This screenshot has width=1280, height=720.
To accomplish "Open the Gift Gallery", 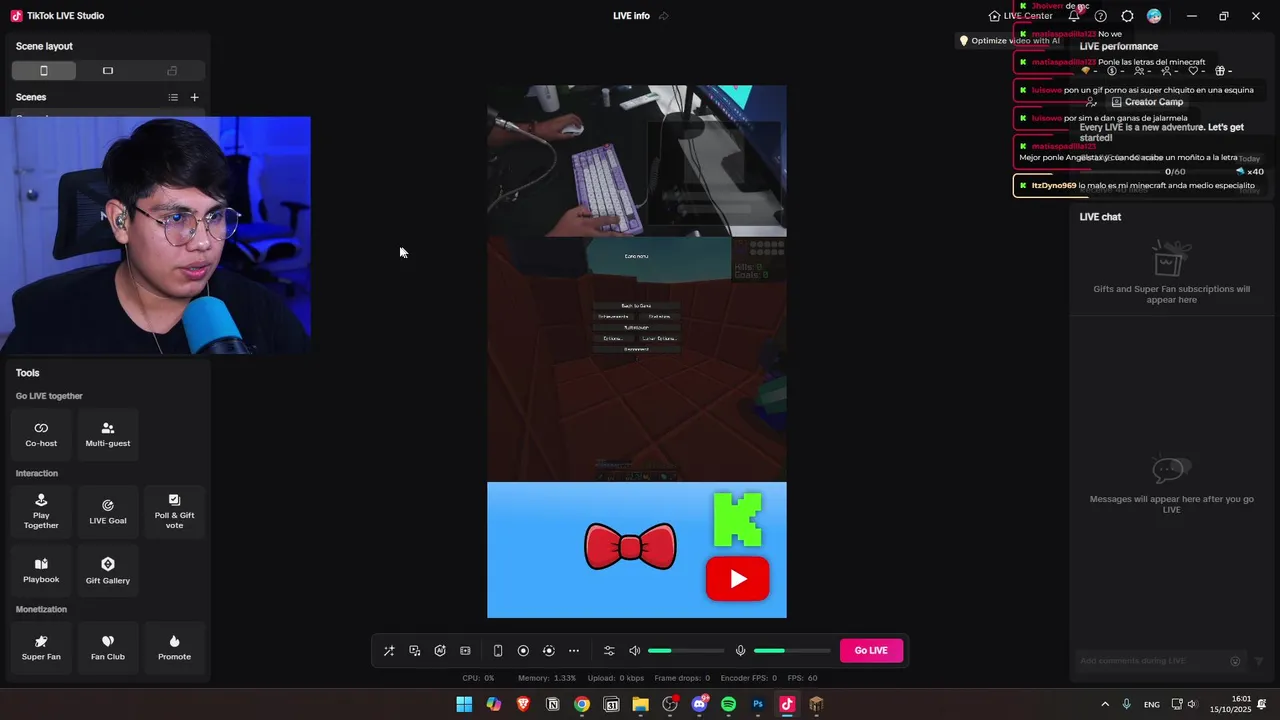I will (108, 571).
